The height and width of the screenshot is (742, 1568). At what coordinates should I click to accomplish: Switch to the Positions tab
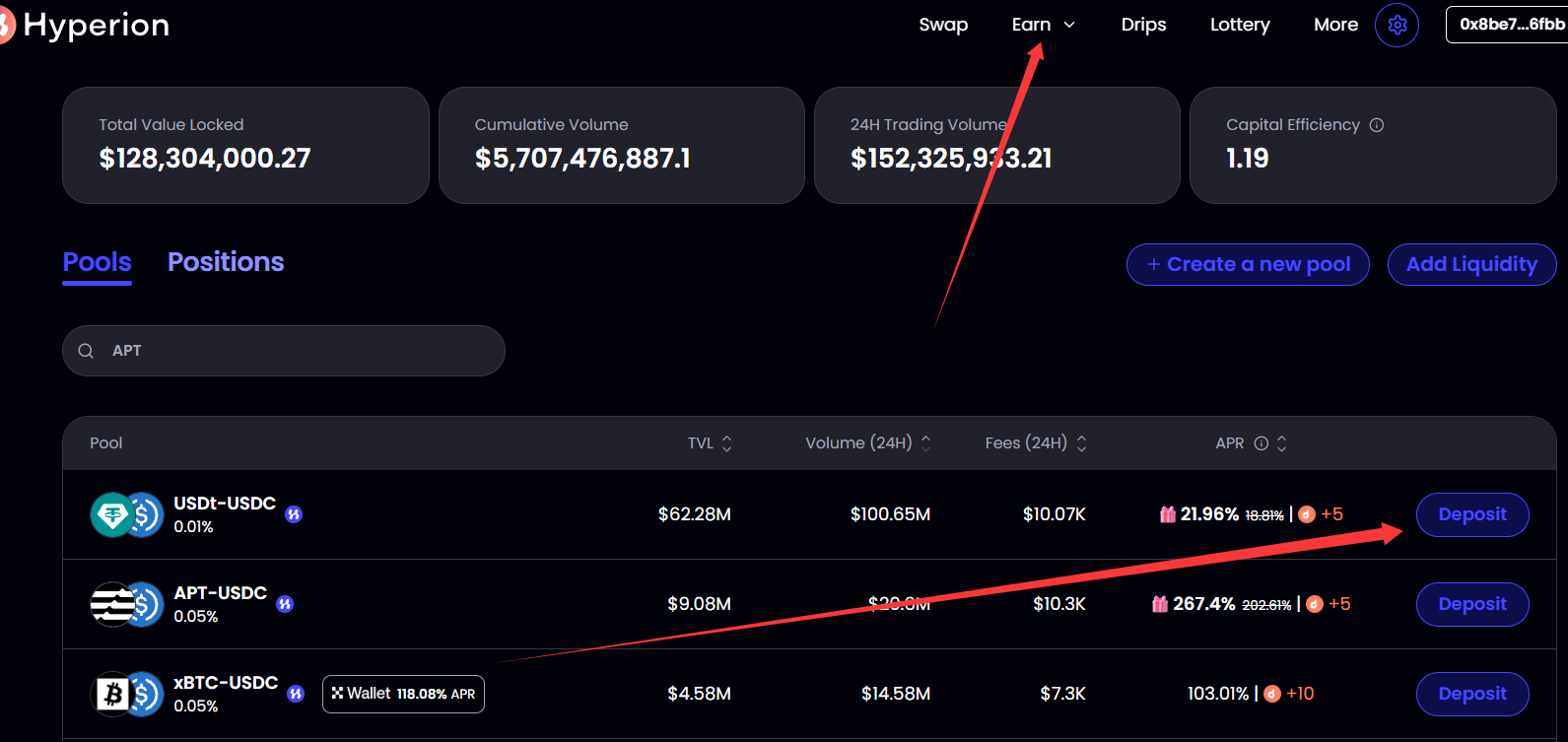[x=226, y=262]
